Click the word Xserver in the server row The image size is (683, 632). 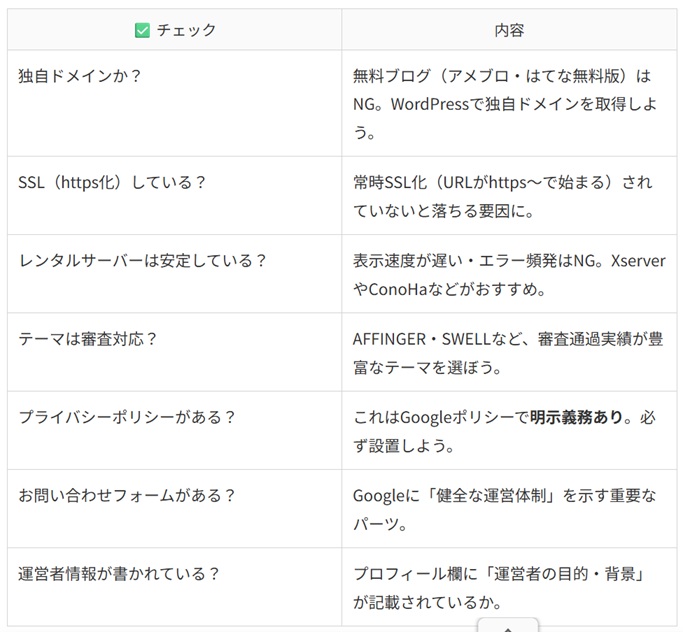point(637,260)
